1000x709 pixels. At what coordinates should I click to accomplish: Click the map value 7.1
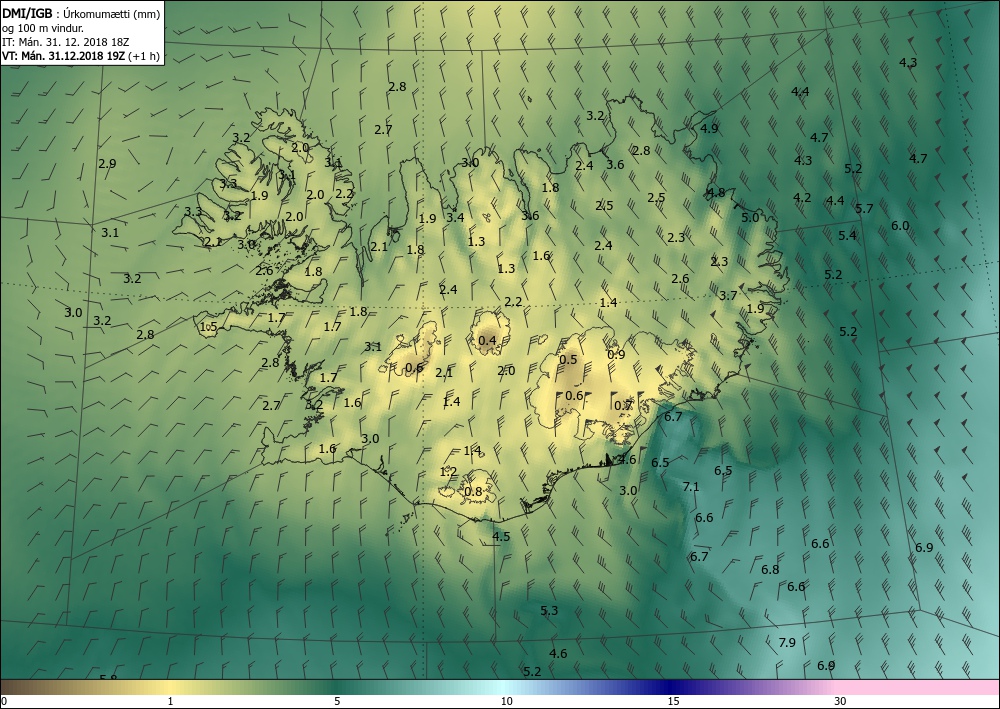(x=691, y=486)
